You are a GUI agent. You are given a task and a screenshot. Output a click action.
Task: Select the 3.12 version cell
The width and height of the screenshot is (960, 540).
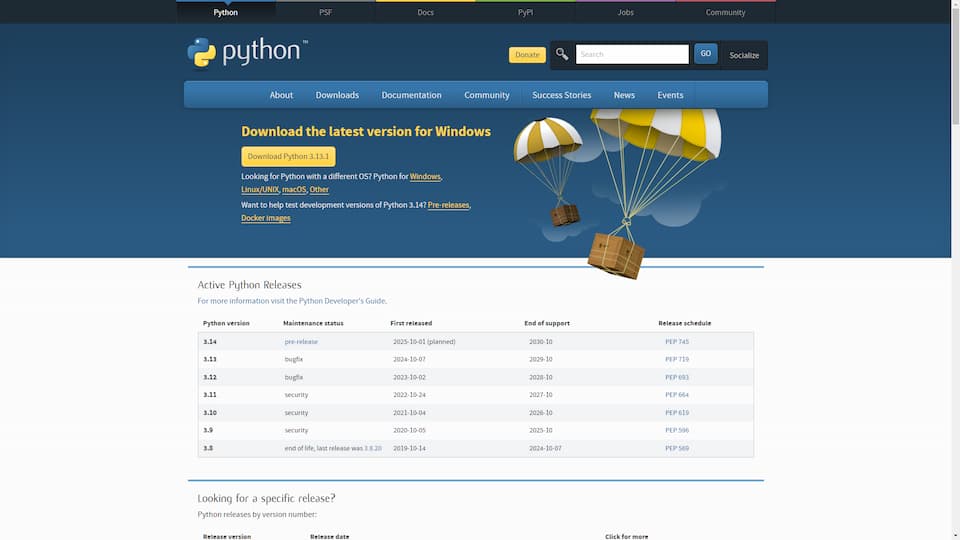[210, 377]
